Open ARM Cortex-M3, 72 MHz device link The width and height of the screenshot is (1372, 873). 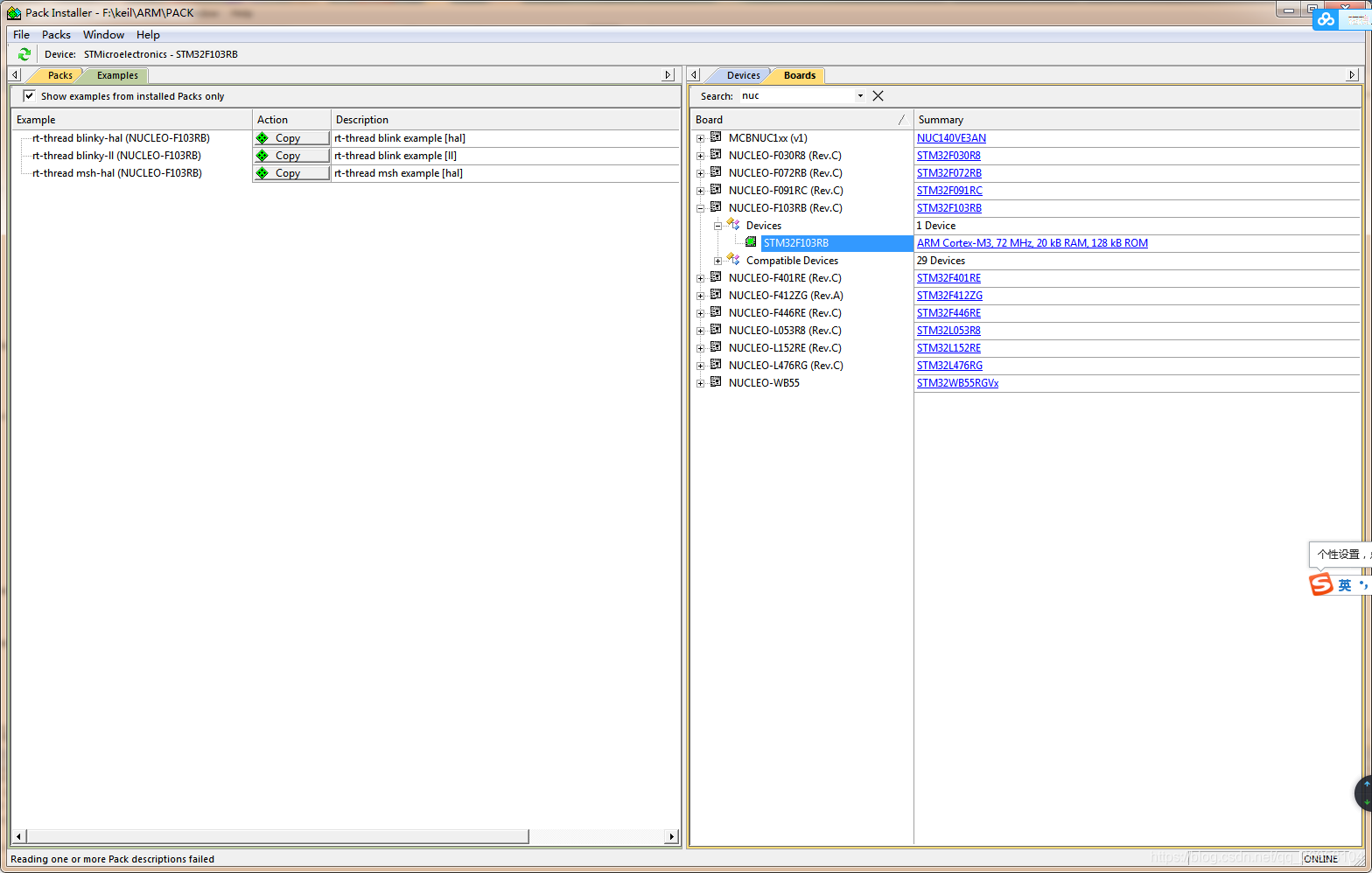coord(1032,243)
